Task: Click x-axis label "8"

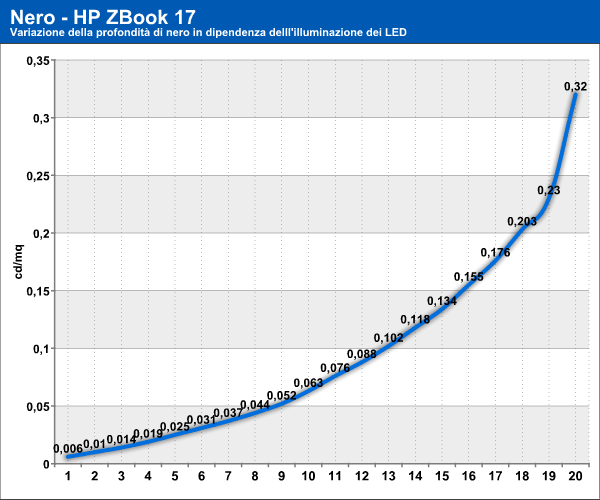Action: click(x=255, y=476)
